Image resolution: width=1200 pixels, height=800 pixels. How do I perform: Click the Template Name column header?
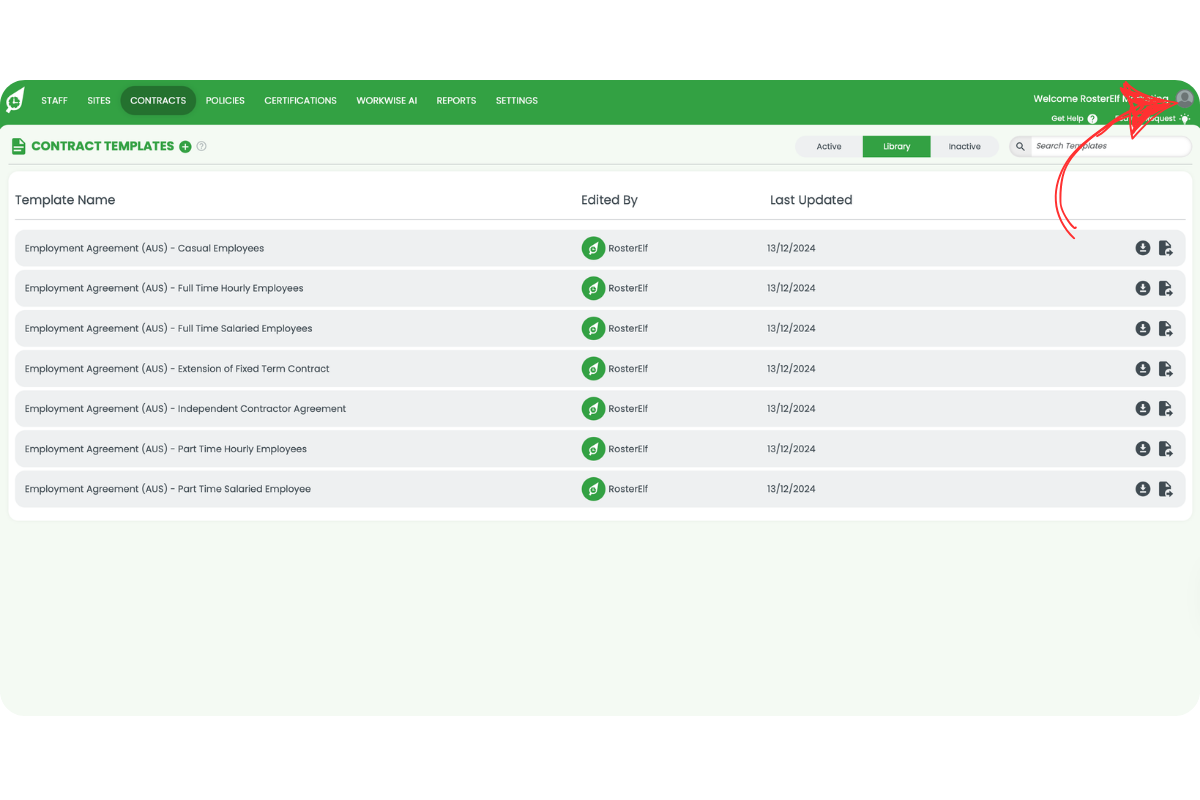(65, 200)
